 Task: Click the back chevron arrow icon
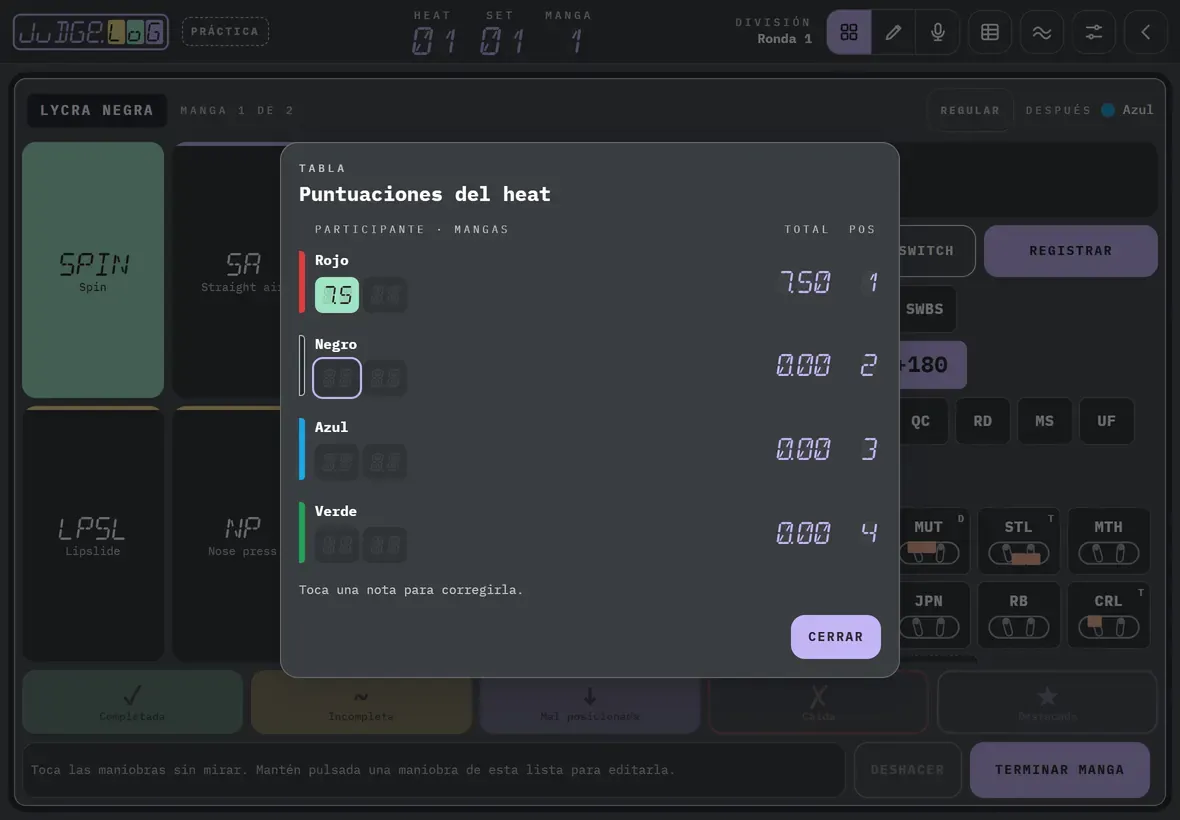pos(1145,32)
